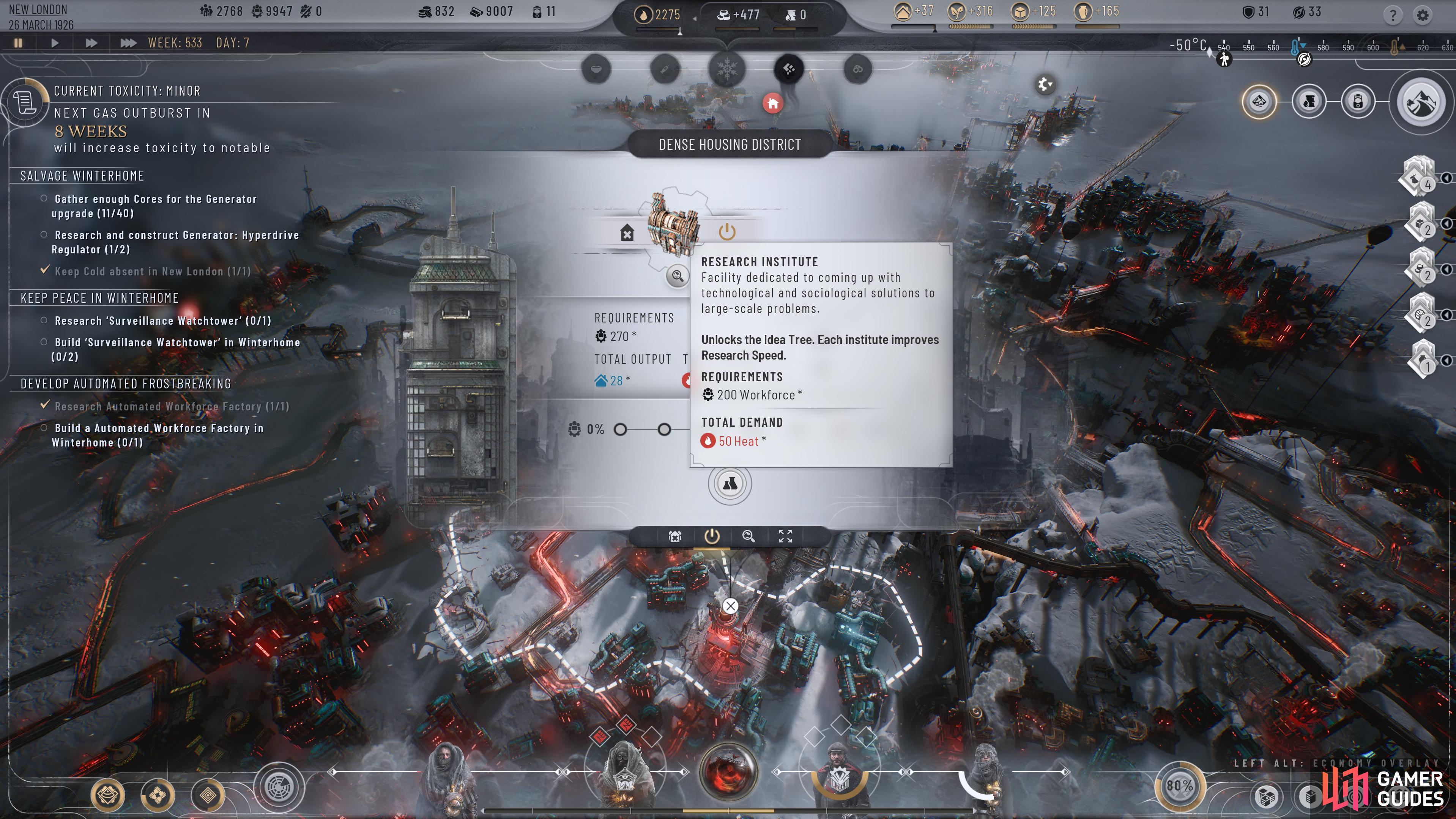Click the population 2768 counter
Viewport: 1456px width, 819px height.
(x=221, y=11)
